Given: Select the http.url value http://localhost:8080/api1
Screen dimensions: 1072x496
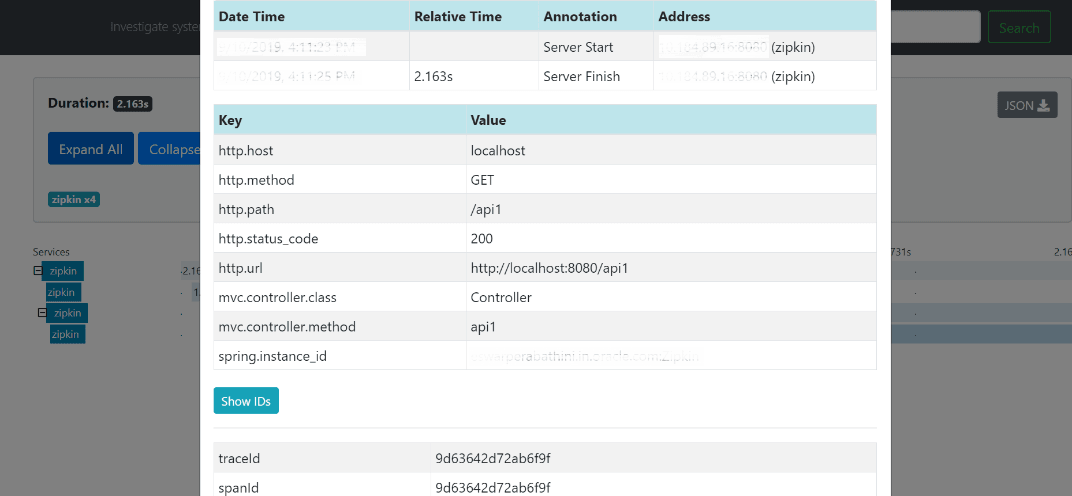Looking at the screenshot, I should pos(549,268).
